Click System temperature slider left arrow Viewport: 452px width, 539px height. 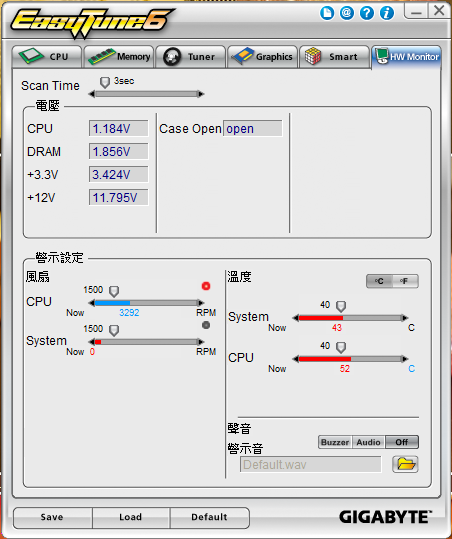[295, 318]
